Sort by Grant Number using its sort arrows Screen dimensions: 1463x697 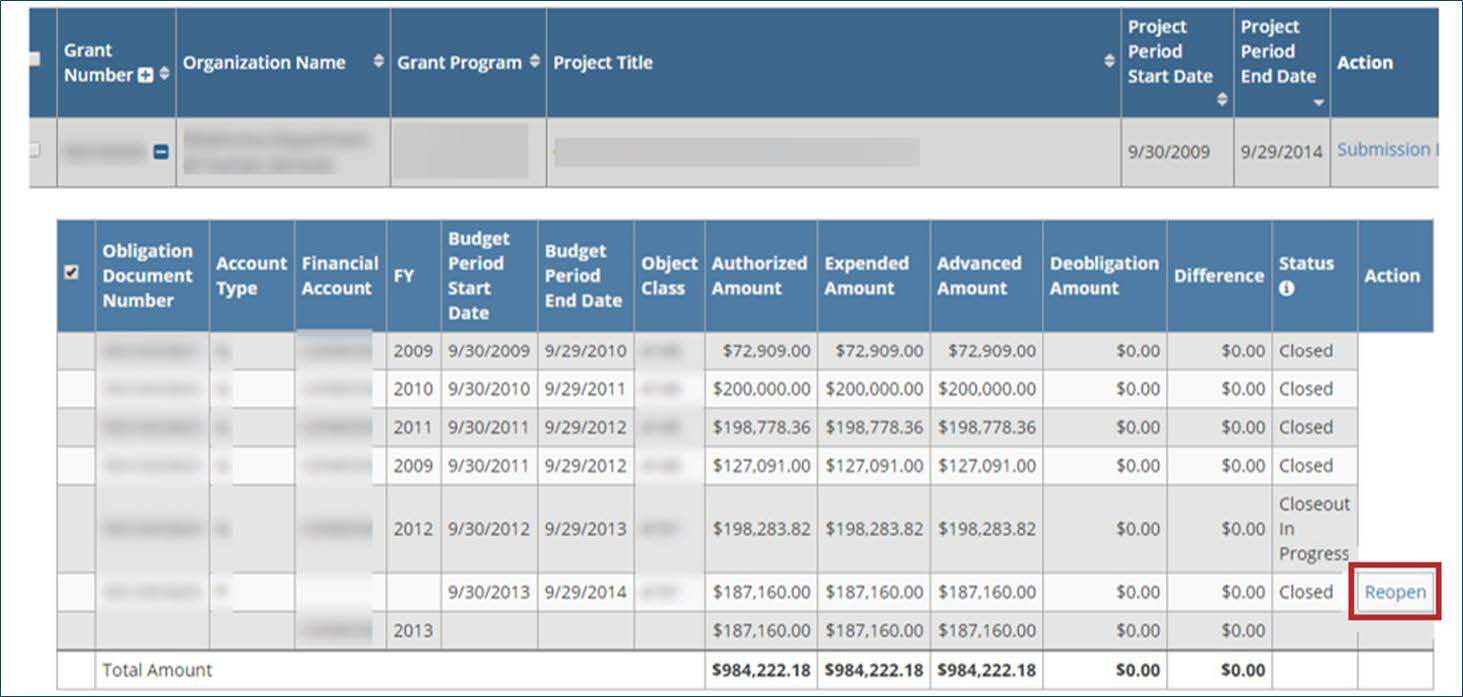pyautogui.click(x=164, y=76)
